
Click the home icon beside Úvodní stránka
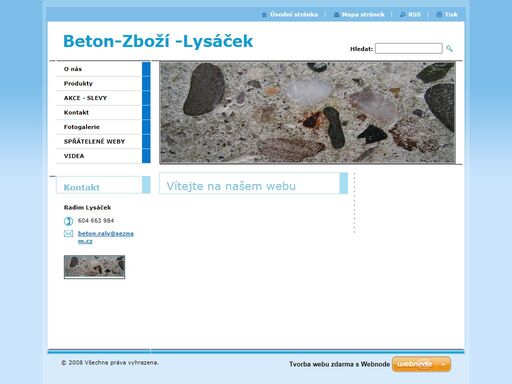click(264, 15)
